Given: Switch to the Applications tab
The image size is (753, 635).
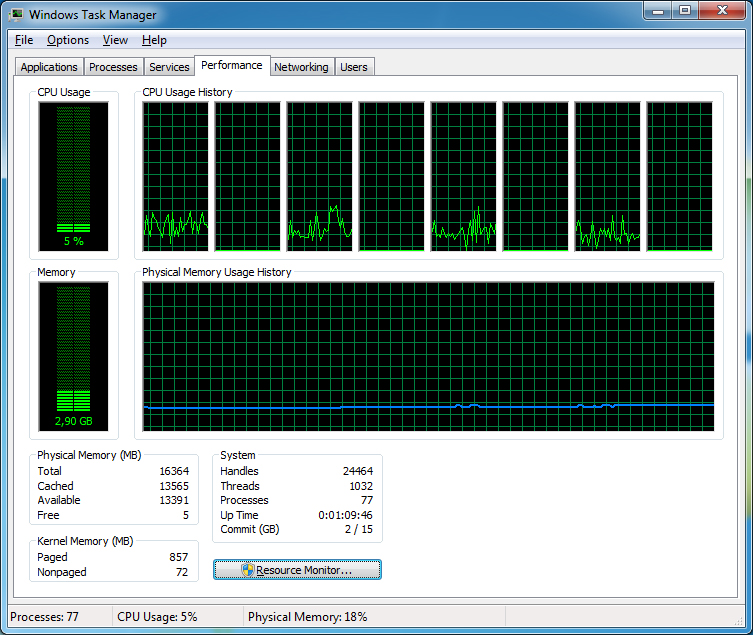Looking at the screenshot, I should (49, 67).
